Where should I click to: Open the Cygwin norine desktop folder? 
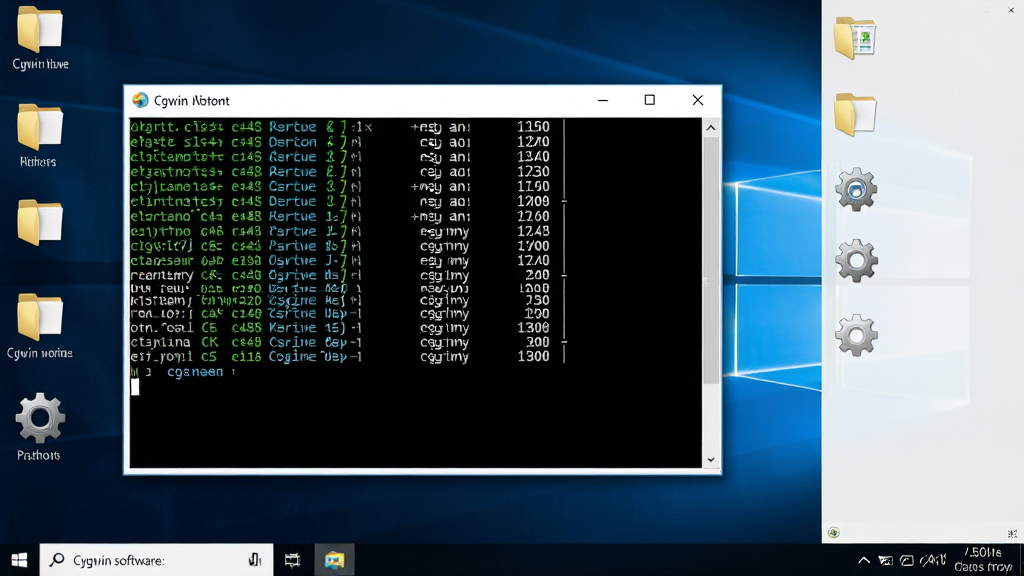pyautogui.click(x=40, y=327)
